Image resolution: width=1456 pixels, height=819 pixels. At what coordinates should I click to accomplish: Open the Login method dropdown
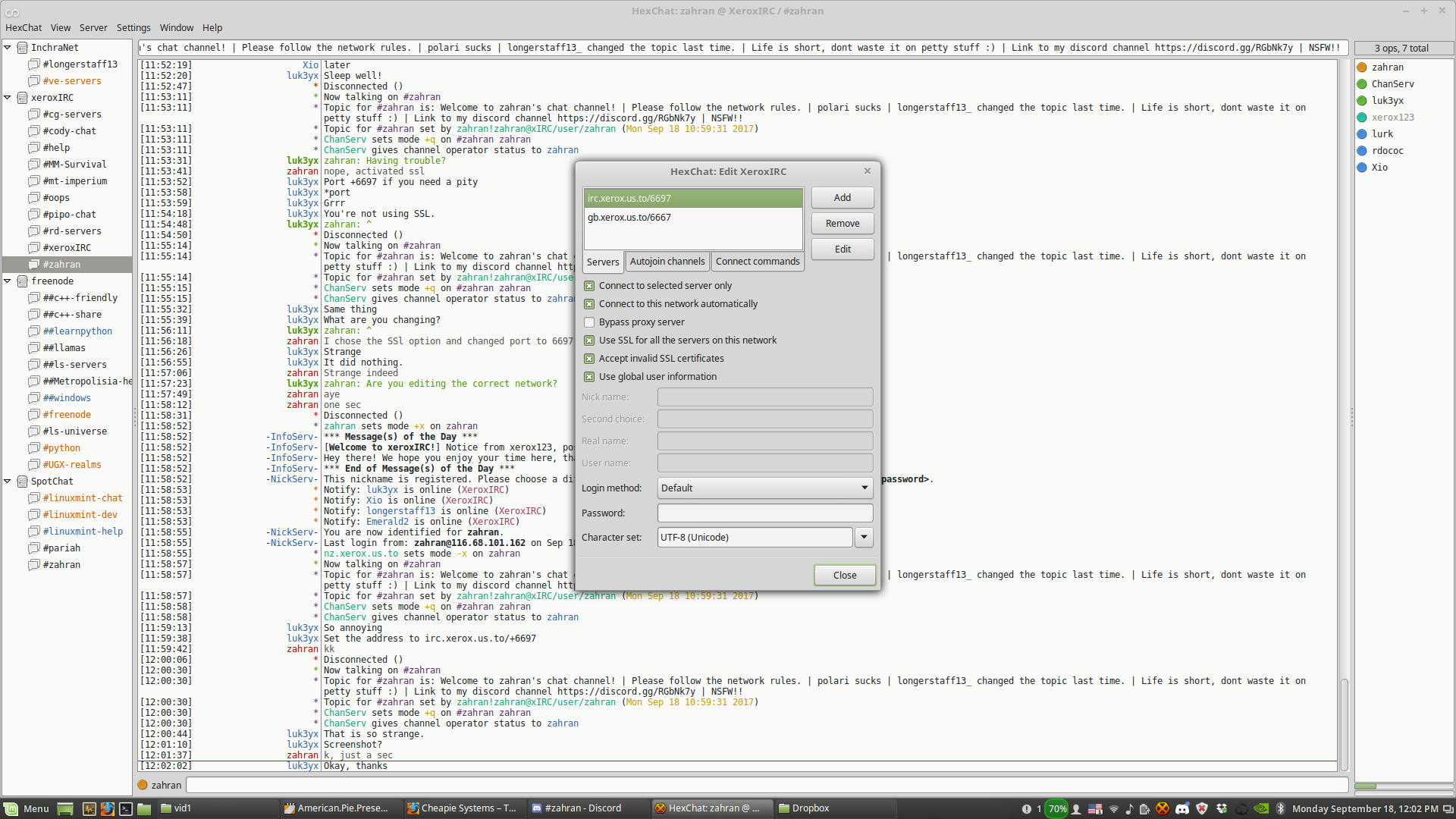coord(764,488)
